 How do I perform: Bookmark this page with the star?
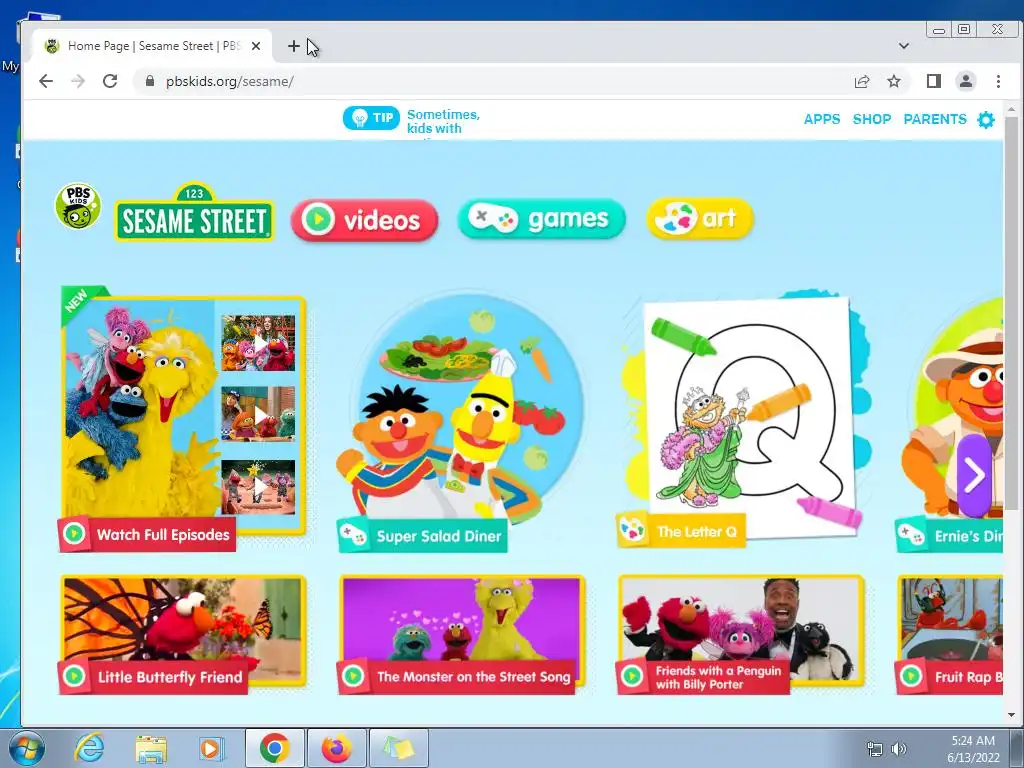point(894,81)
